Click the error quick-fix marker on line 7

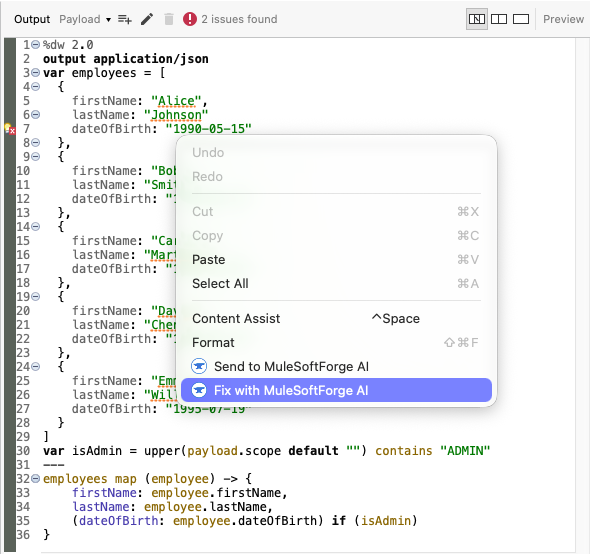(x=10, y=129)
